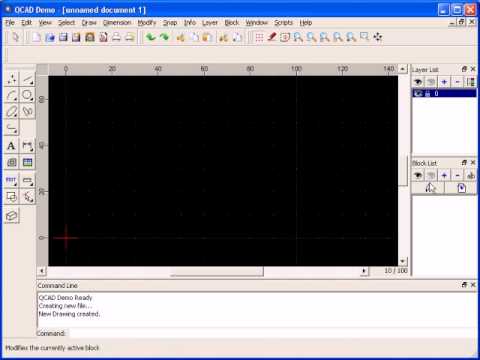Click the Cut toolbar icon

click(x=180, y=37)
